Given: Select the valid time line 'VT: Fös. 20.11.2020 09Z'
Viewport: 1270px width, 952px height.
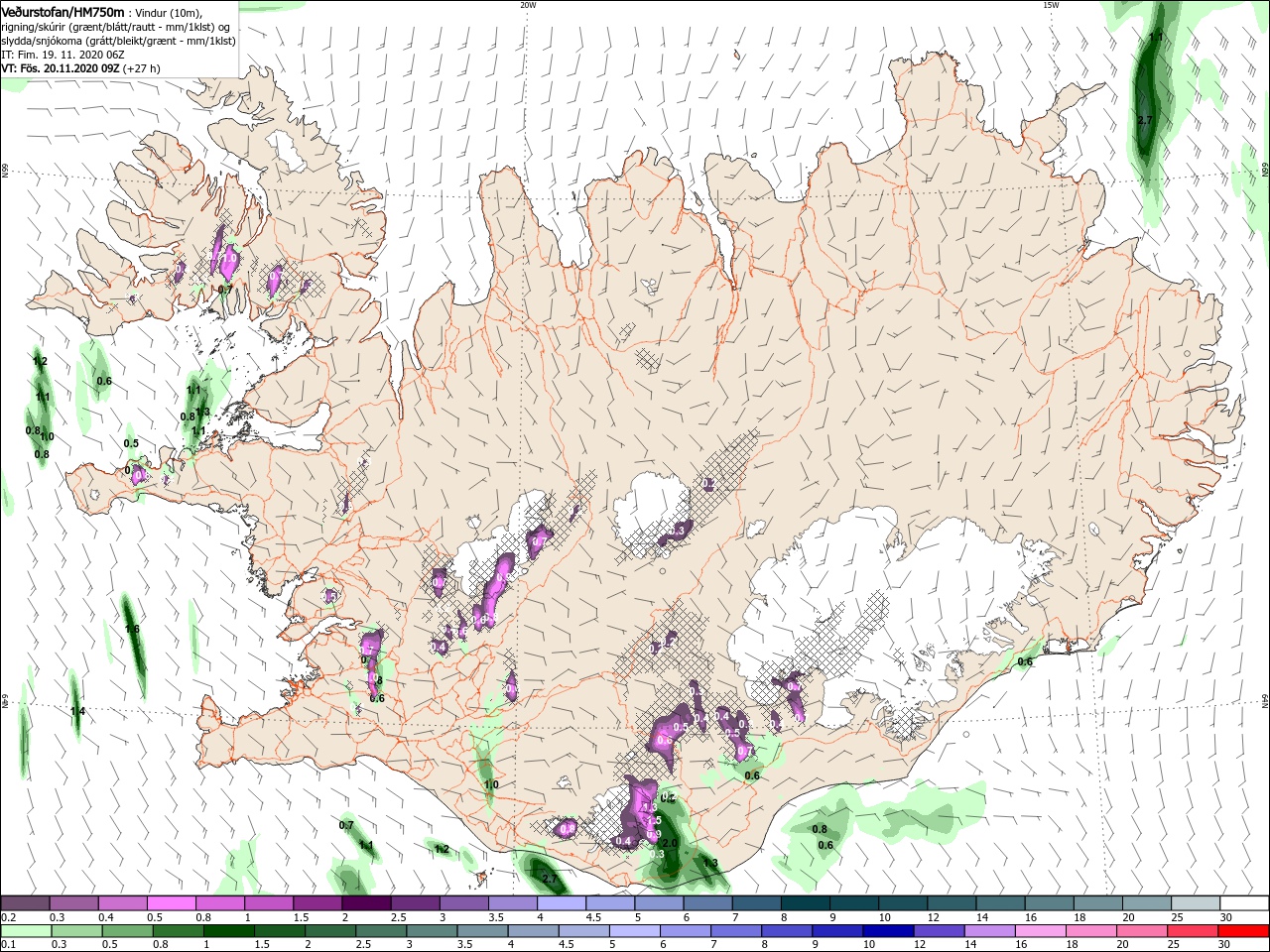Looking at the screenshot, I should click(61, 68).
